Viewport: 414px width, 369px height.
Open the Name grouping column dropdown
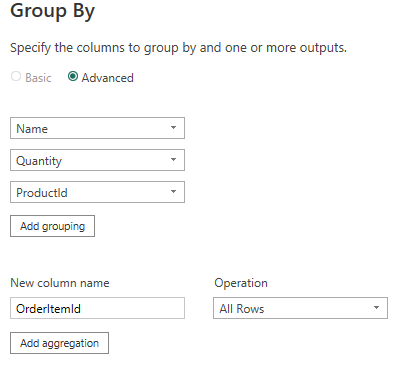click(x=97, y=128)
